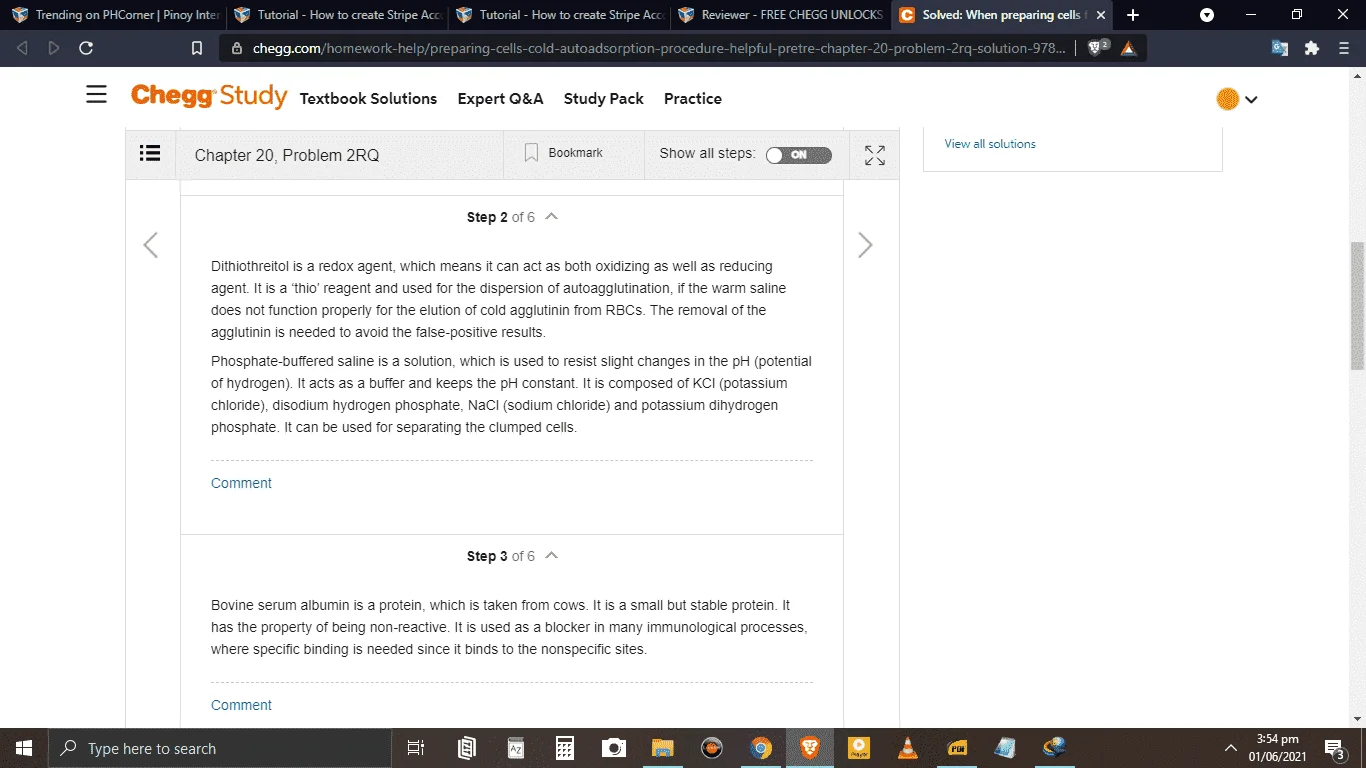The image size is (1366, 768).
Task: Go to next problem arrow
Action: [865, 245]
